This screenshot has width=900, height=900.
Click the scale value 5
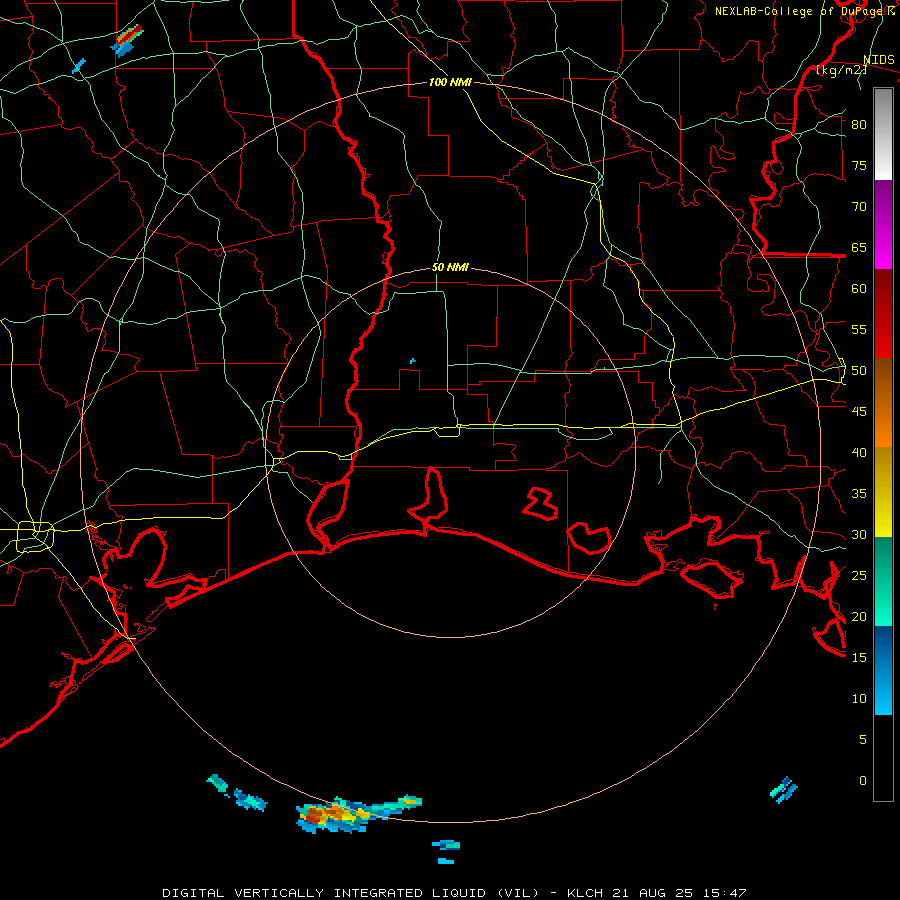862,740
